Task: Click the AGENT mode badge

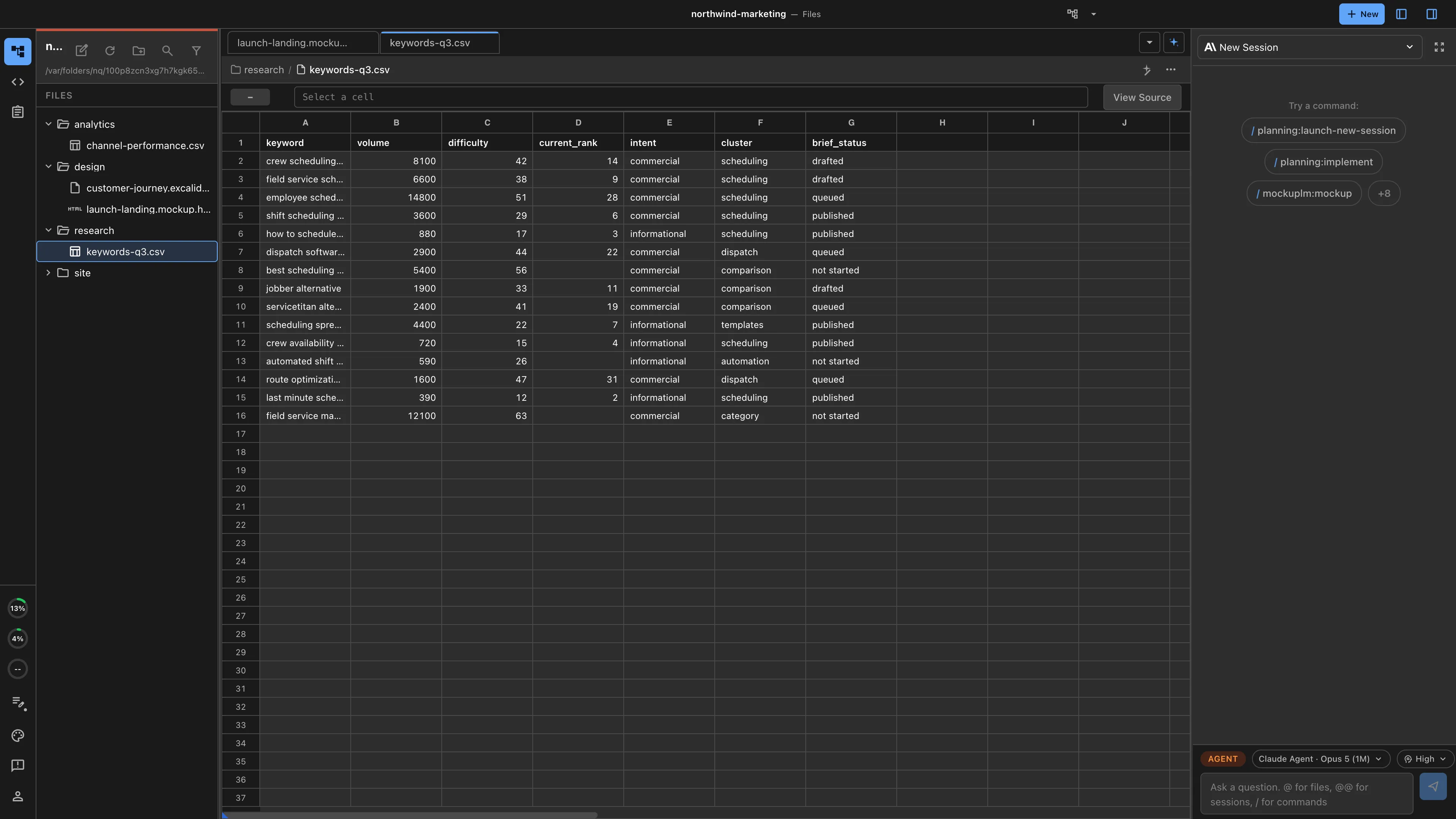Action: pyautogui.click(x=1222, y=758)
